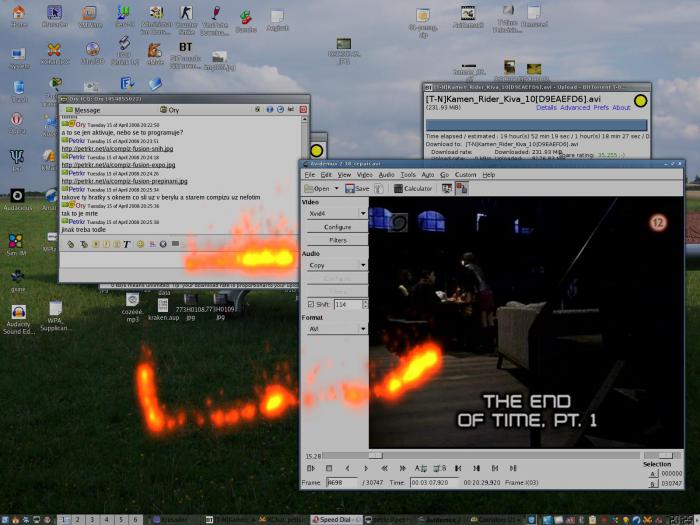Click the red close icon in Message bar

[303, 109]
